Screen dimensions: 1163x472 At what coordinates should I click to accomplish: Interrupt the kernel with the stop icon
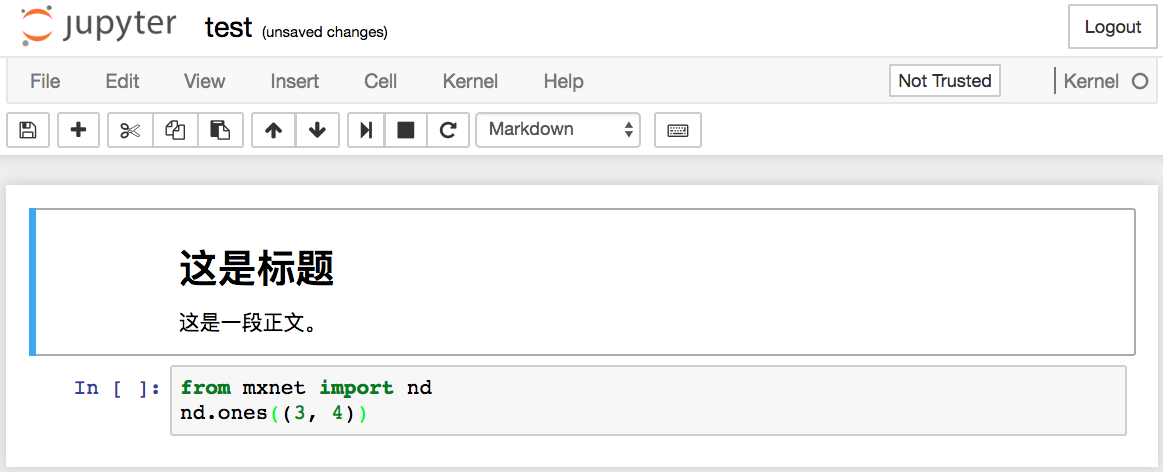coord(406,130)
